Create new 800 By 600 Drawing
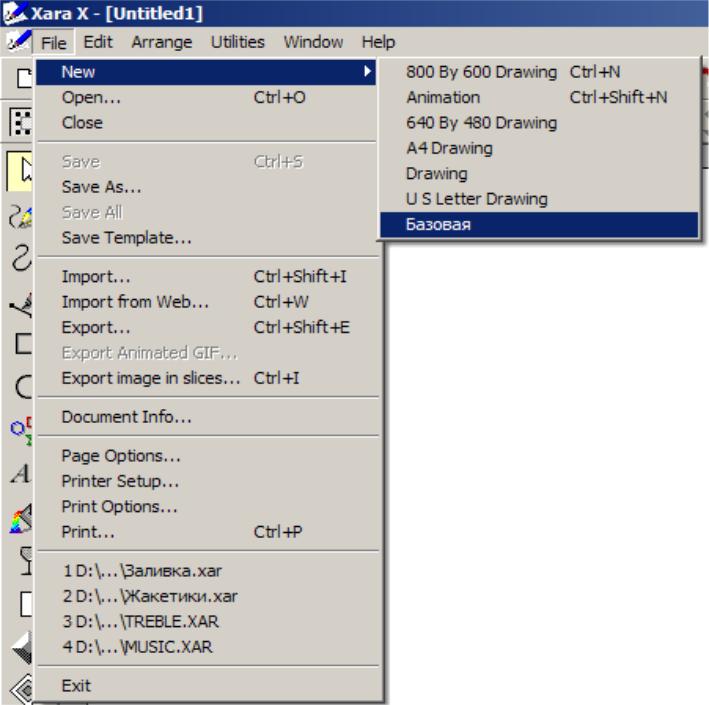 coord(539,72)
